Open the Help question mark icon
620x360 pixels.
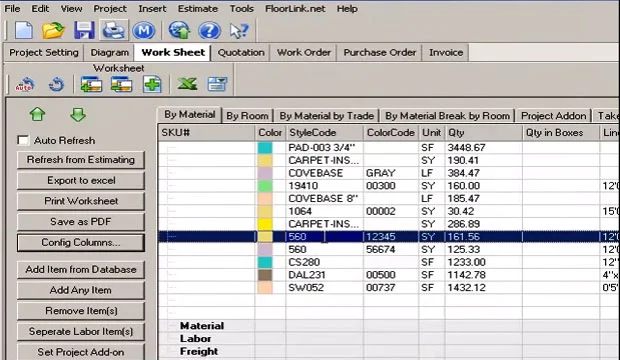pos(209,30)
